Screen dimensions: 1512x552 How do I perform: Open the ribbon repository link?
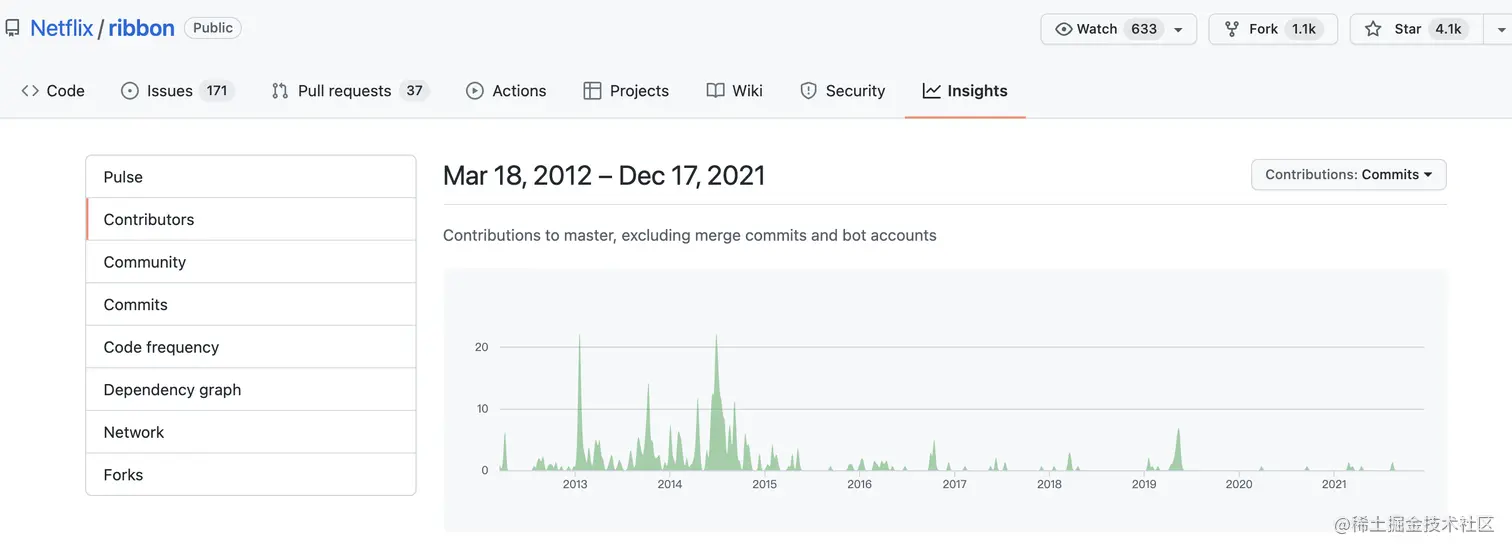141,28
